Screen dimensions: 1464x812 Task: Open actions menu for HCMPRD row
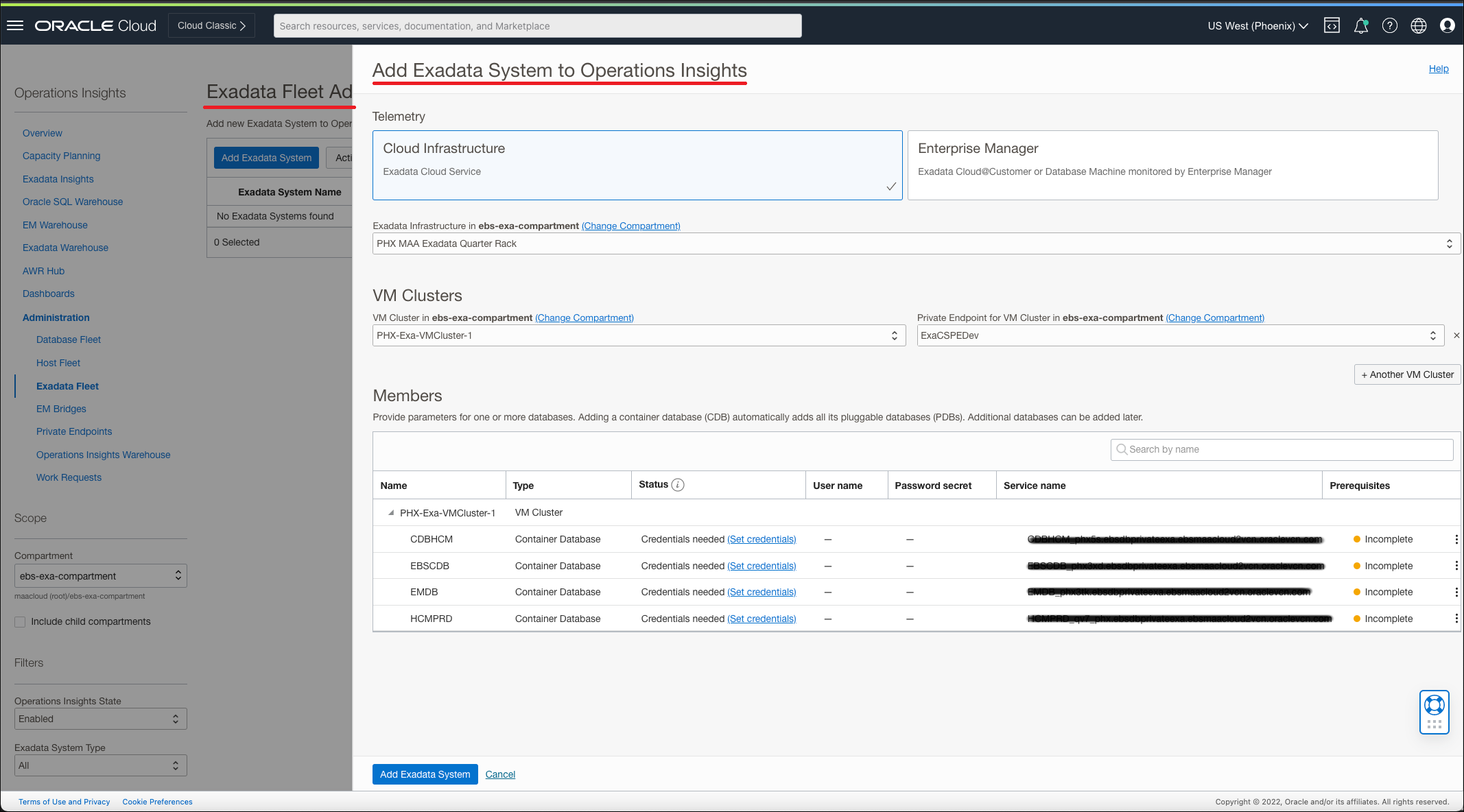pos(1456,619)
